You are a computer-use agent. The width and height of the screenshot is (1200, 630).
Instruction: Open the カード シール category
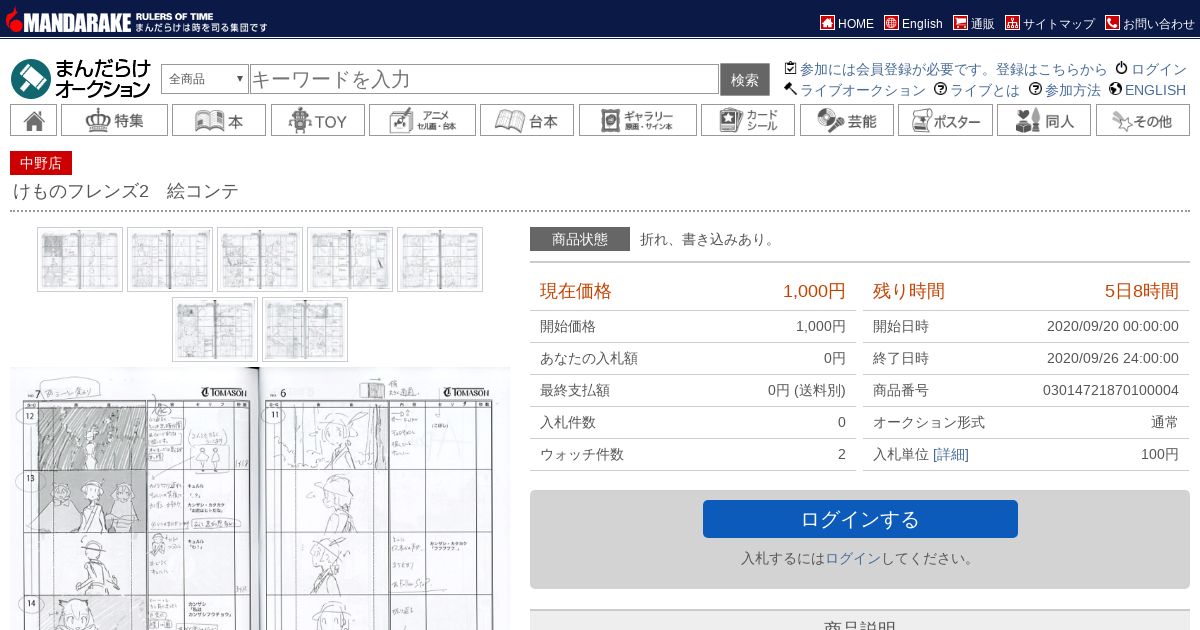tap(748, 120)
